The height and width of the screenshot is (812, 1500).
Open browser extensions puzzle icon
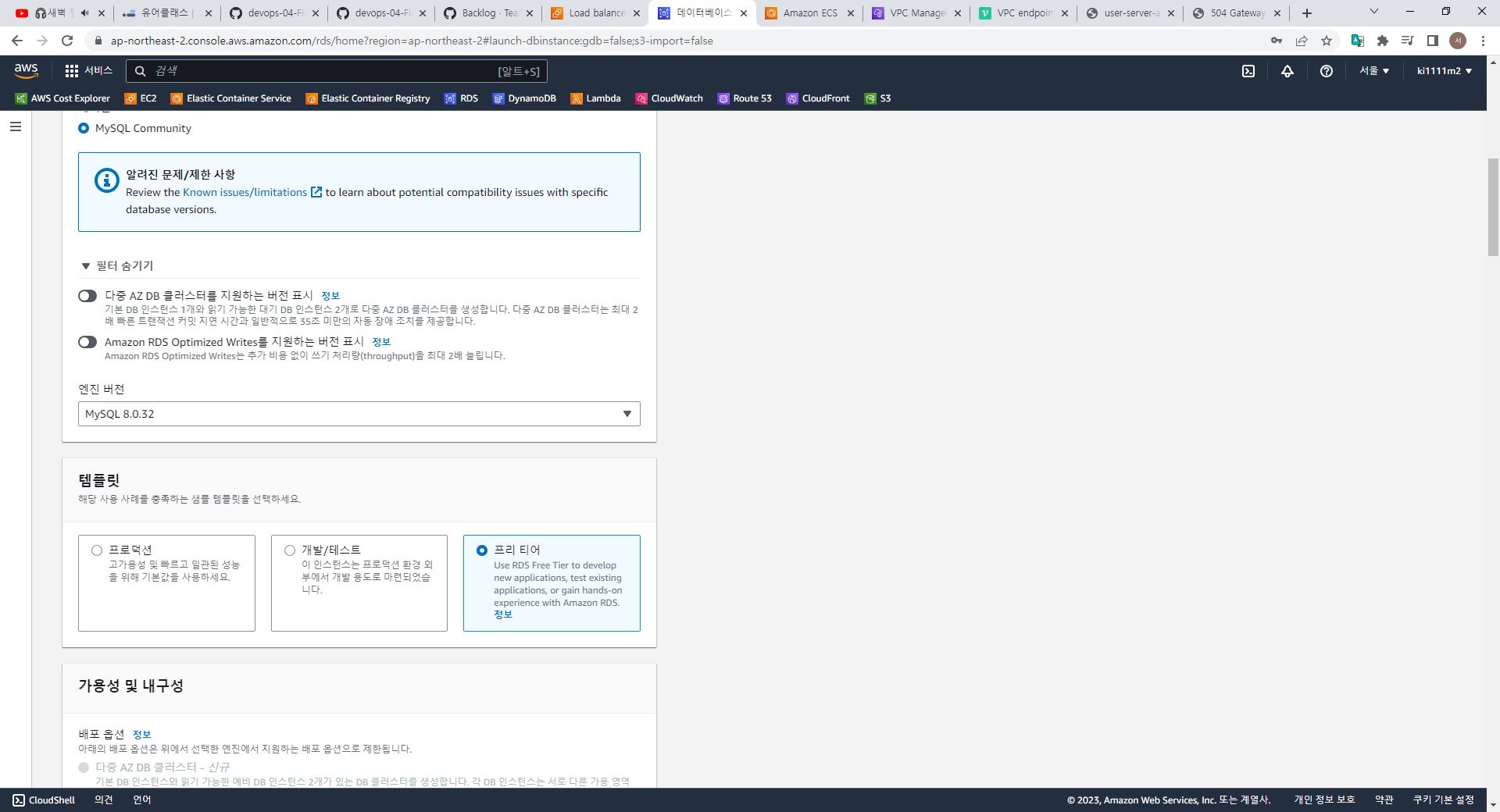1383,41
